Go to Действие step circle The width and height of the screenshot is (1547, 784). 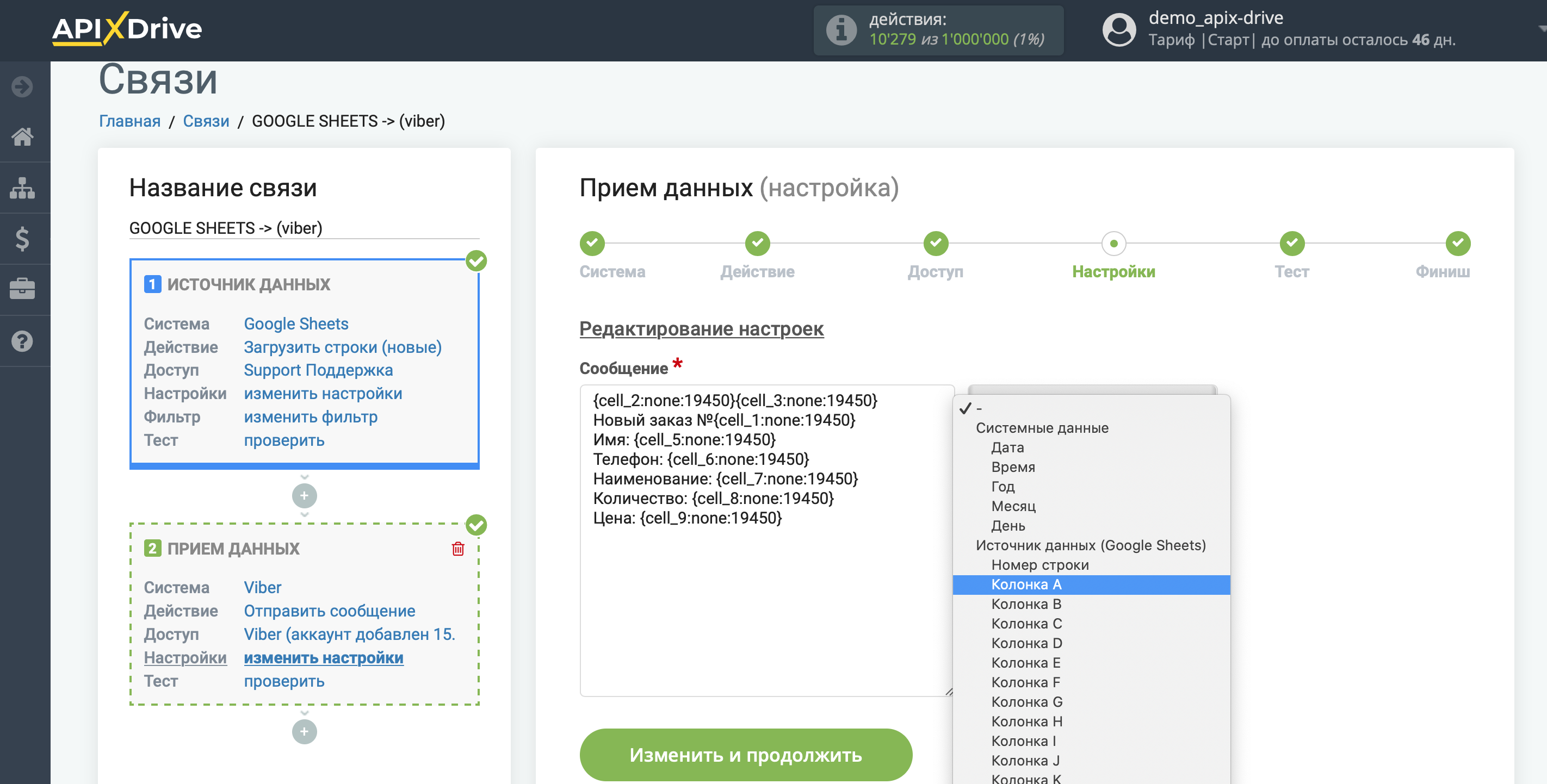[x=757, y=243]
